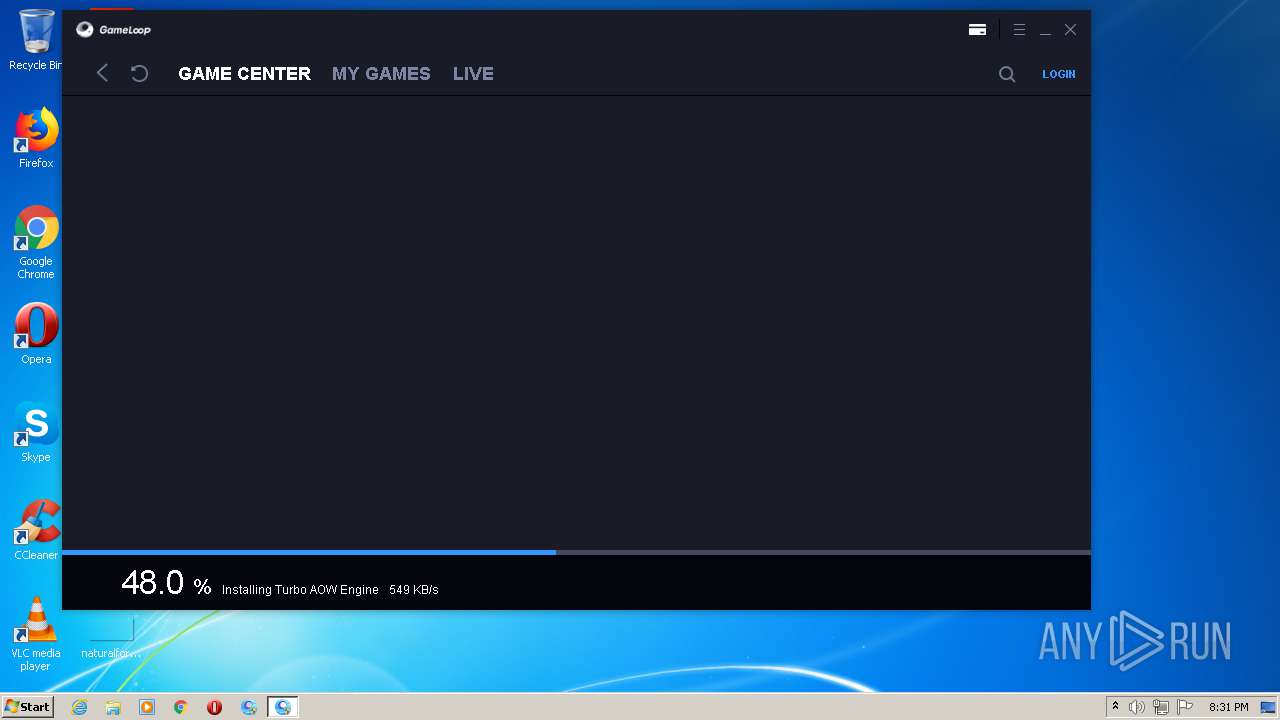1280x720 pixels.
Task: Open the network status tray icon
Action: pos(1161,707)
